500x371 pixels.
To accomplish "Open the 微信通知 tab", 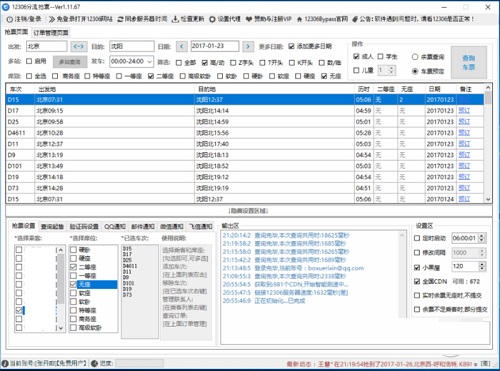I will [172, 227].
